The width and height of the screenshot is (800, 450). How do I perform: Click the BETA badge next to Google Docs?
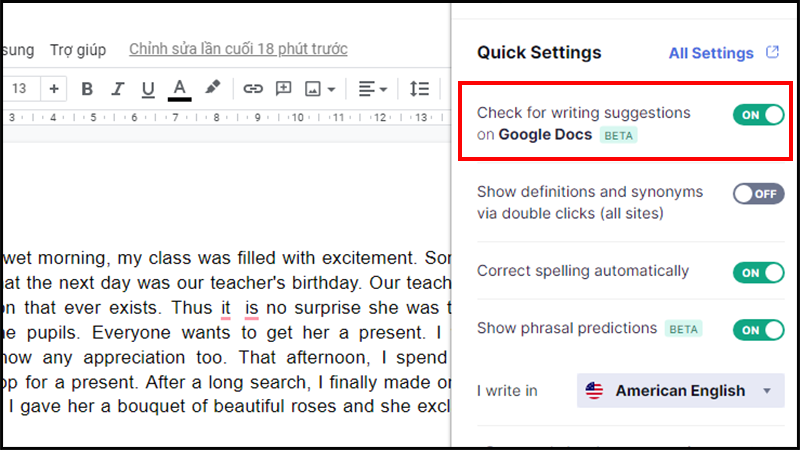pyautogui.click(x=618, y=136)
